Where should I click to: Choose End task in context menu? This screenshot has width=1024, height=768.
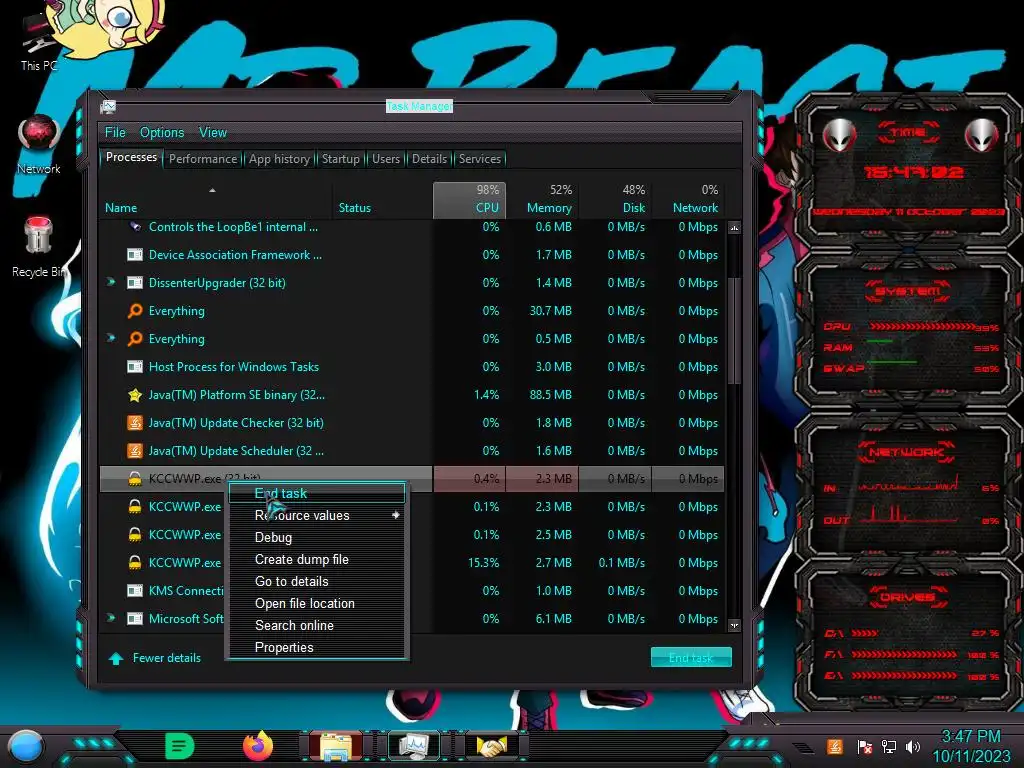(x=317, y=493)
